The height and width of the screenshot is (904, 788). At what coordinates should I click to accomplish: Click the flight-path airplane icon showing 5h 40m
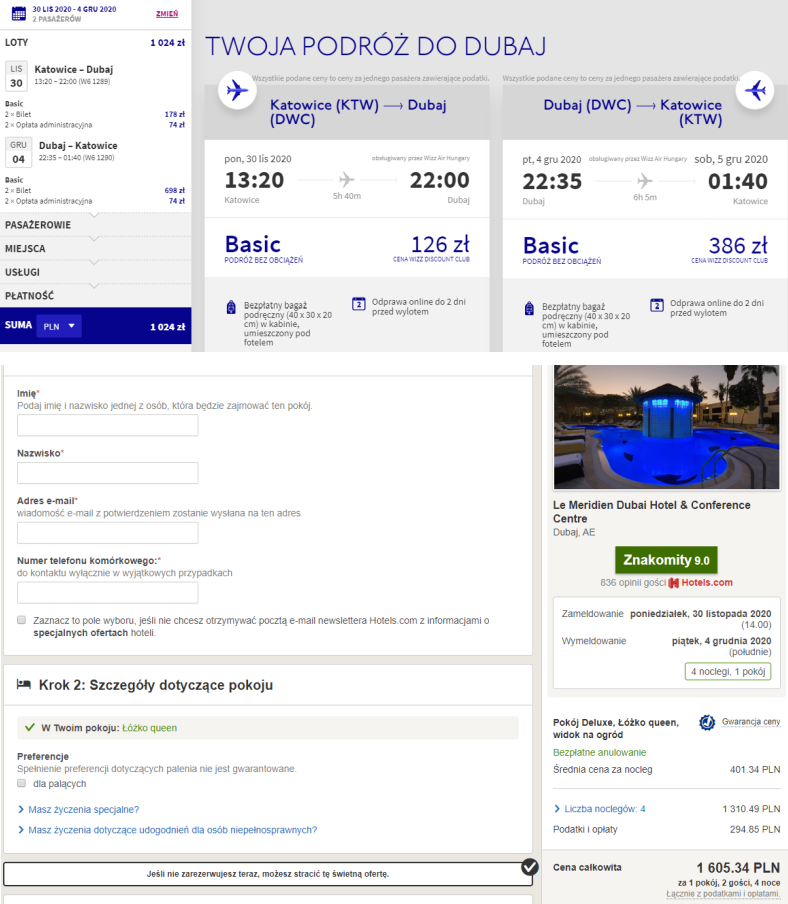(x=346, y=180)
